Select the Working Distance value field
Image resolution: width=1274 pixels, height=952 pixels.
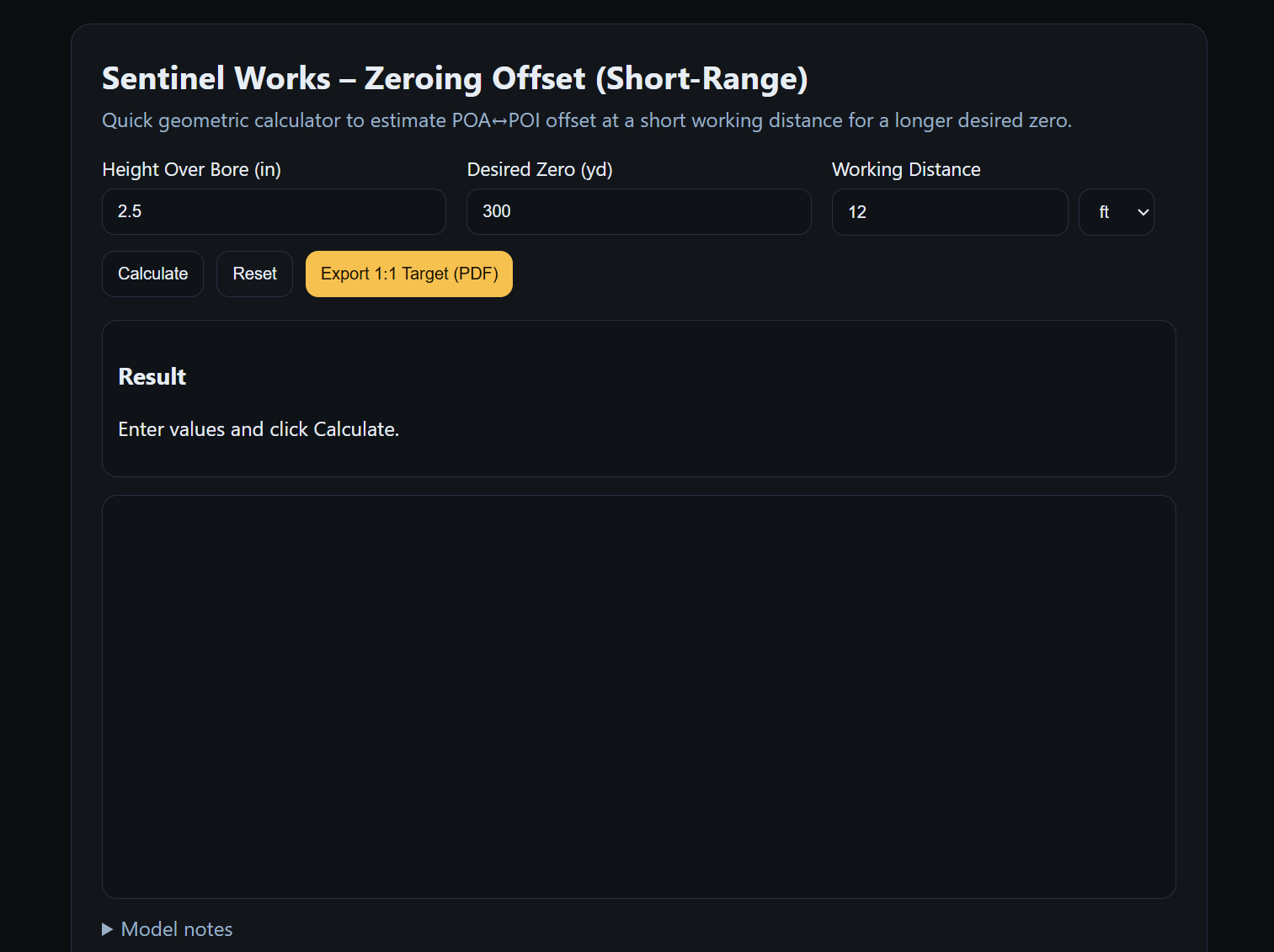tap(950, 212)
